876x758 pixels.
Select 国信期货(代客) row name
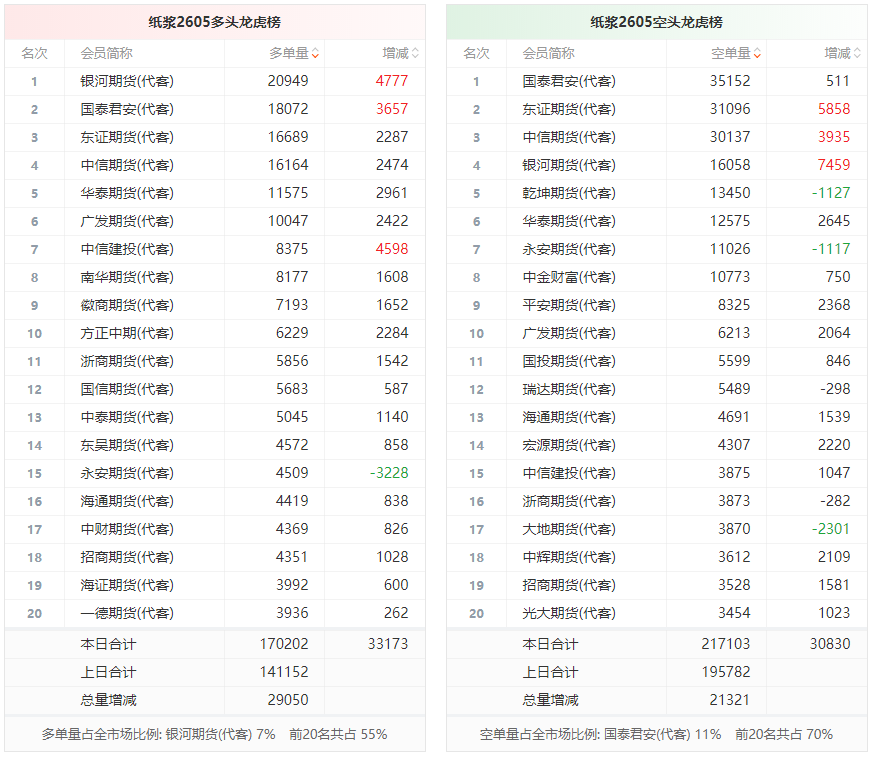coord(127,389)
